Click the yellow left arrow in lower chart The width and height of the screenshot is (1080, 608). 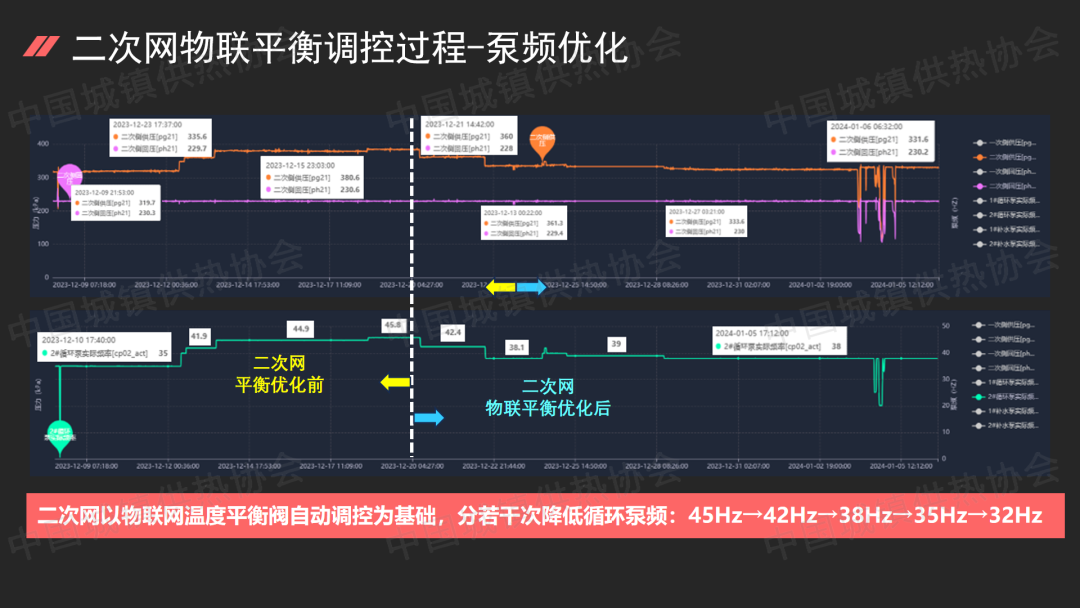tap(396, 382)
